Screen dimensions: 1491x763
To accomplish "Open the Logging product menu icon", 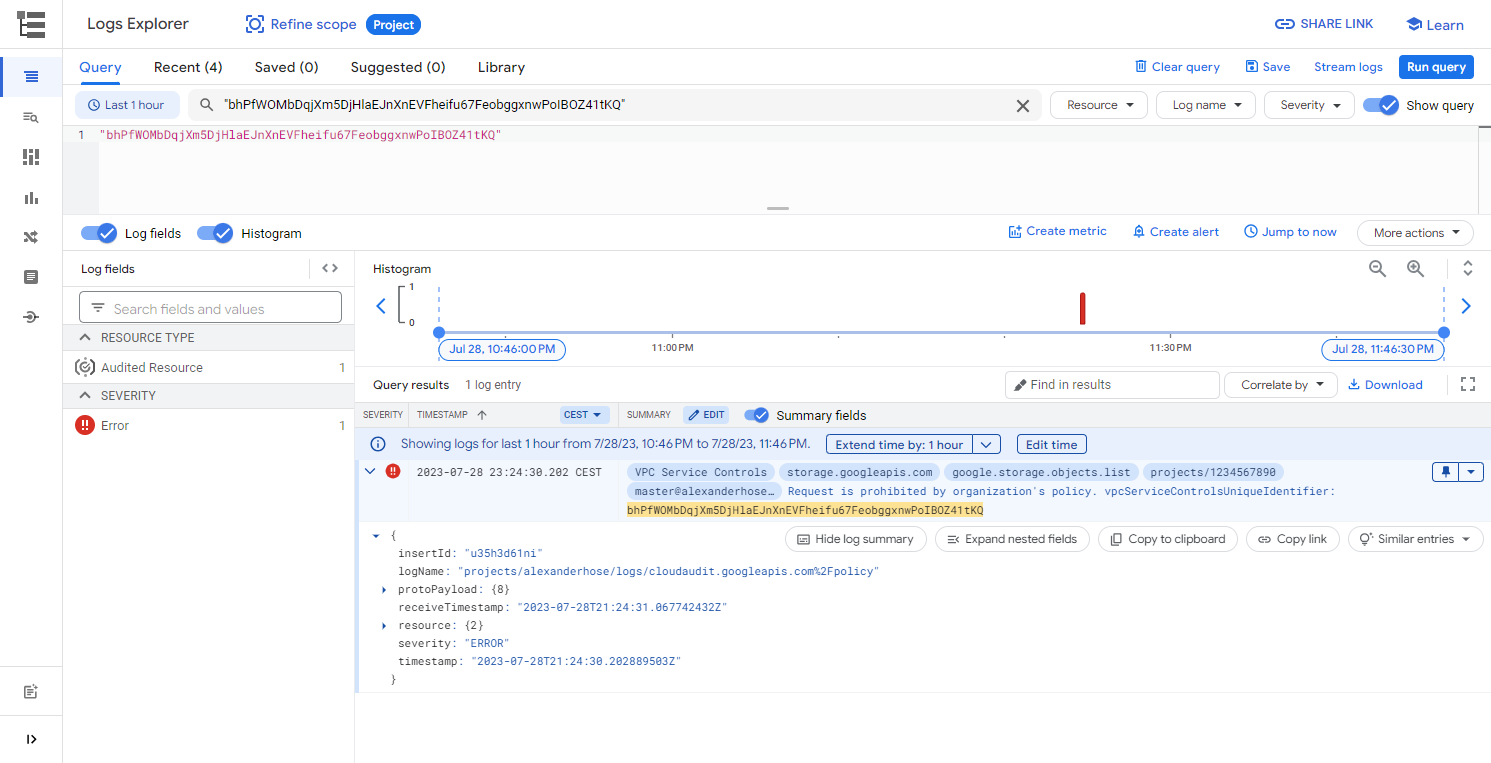I will [31, 24].
